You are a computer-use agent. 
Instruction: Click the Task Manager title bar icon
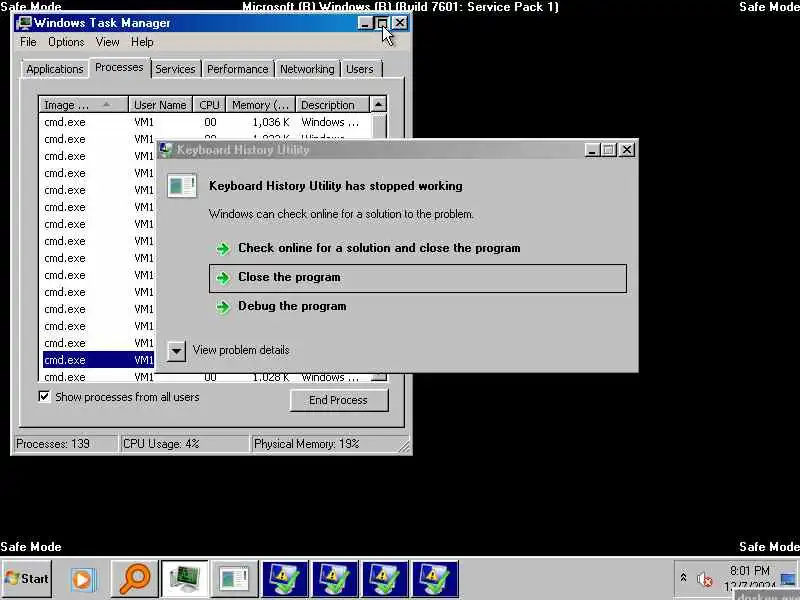[23, 23]
